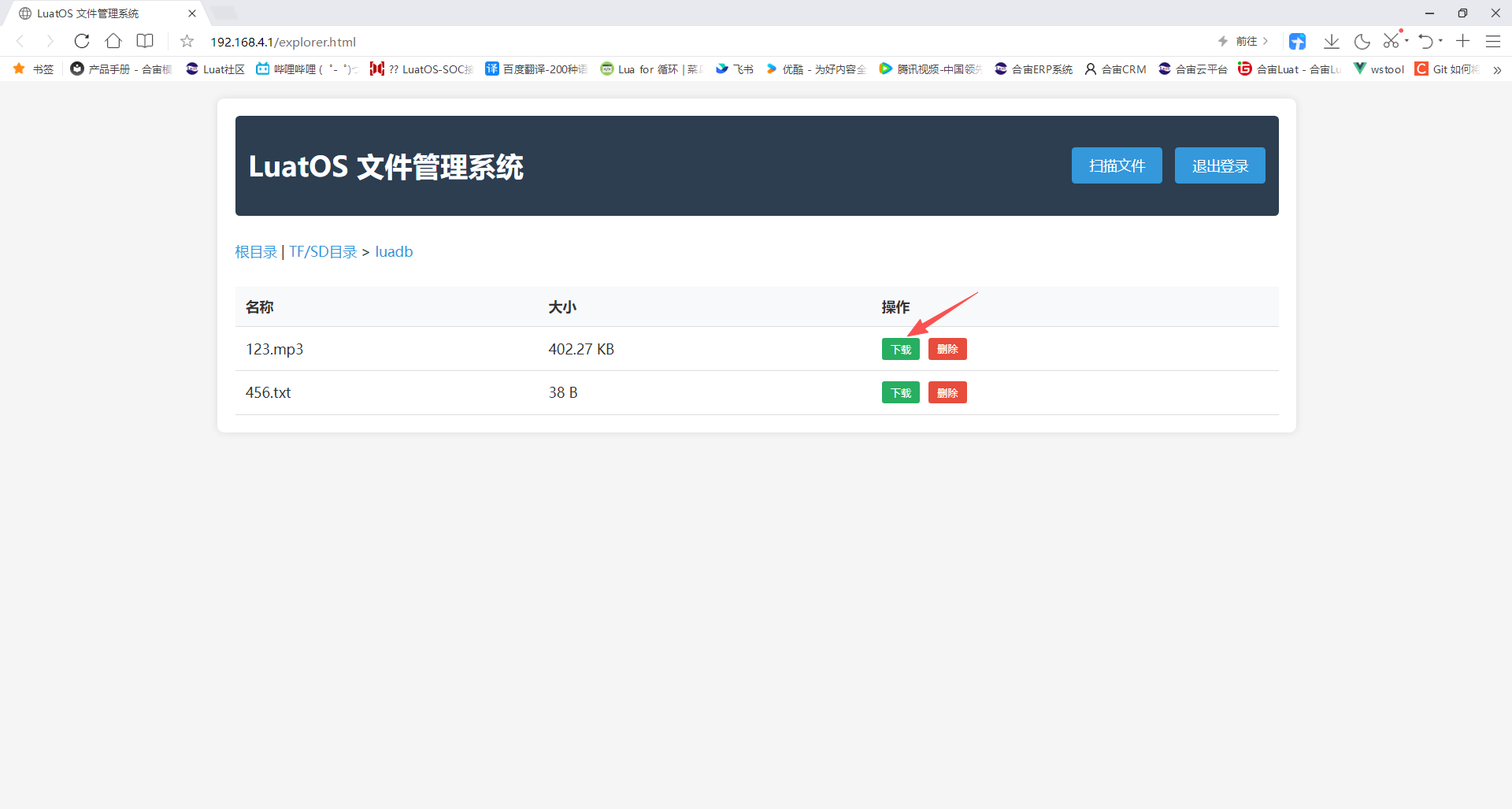The height and width of the screenshot is (809, 1512).
Task: Open the scissors screenshot tool
Action: (x=1392, y=41)
